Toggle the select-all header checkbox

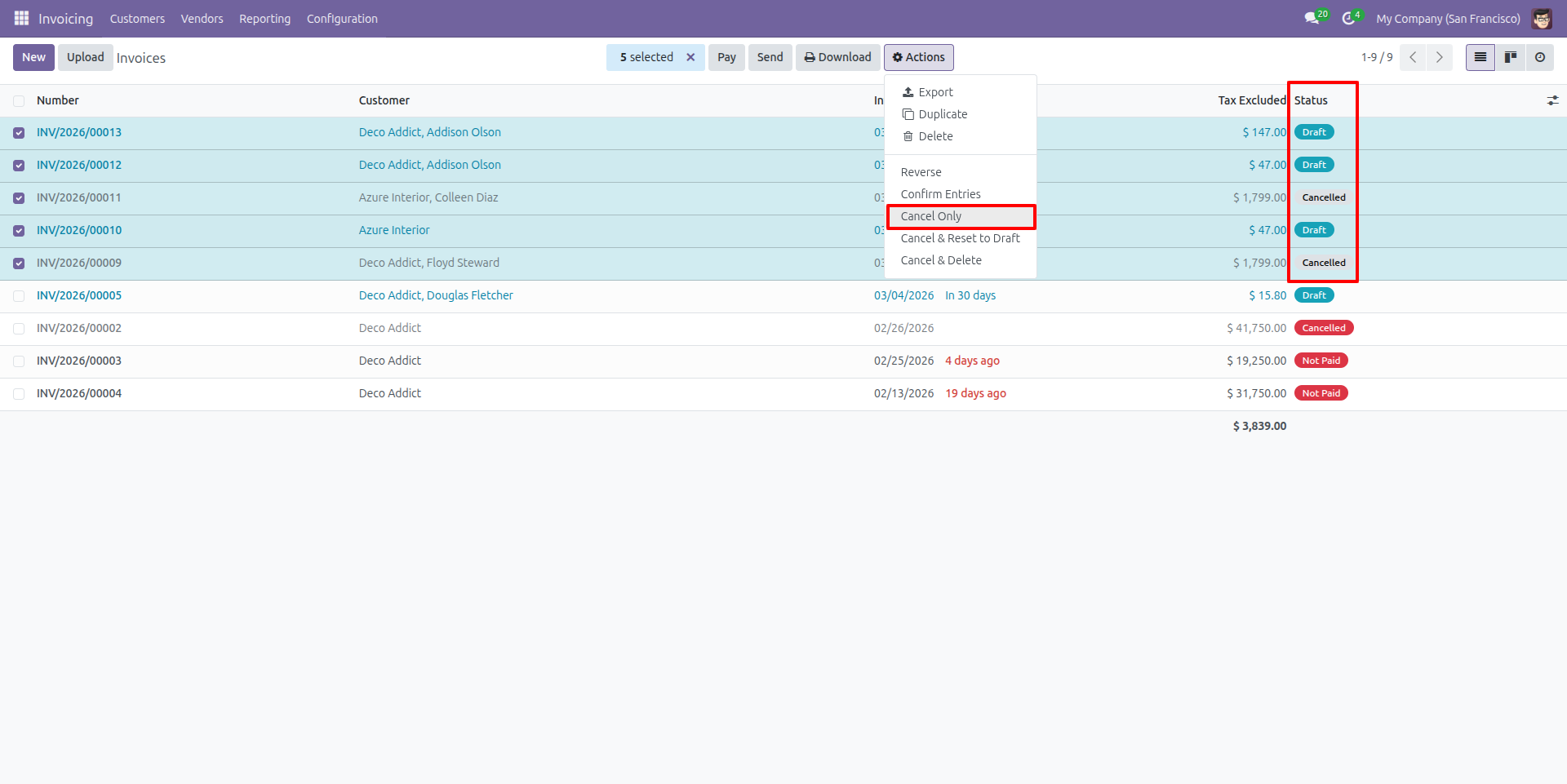(19, 101)
